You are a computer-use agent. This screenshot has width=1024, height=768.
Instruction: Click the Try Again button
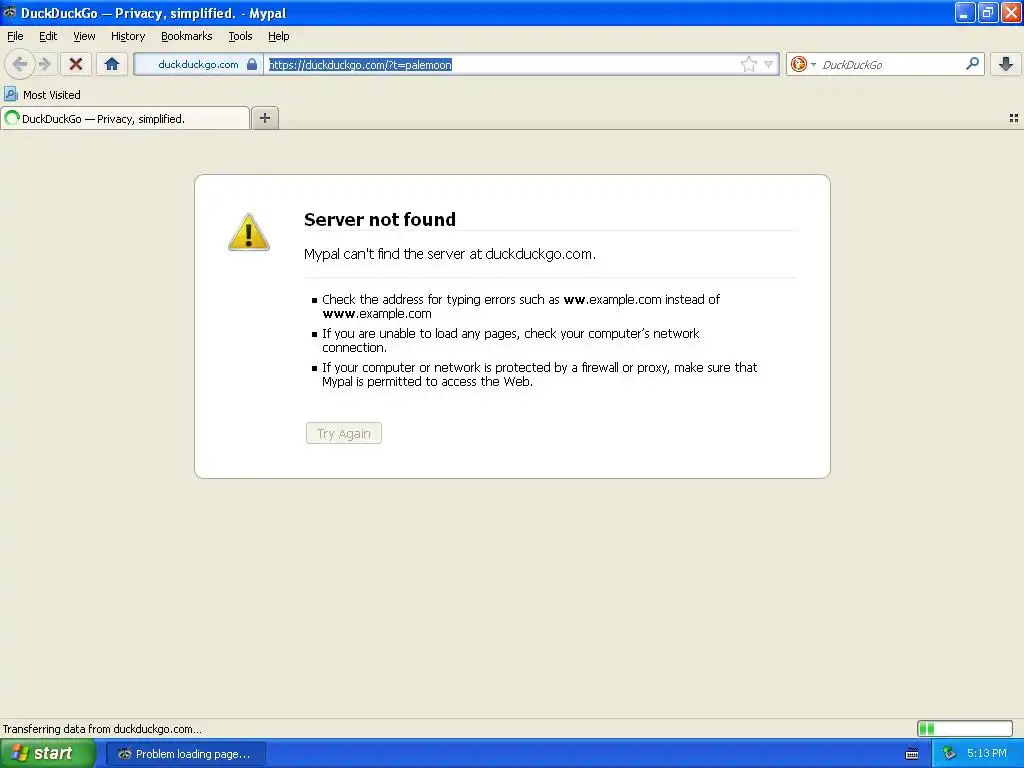tap(344, 433)
